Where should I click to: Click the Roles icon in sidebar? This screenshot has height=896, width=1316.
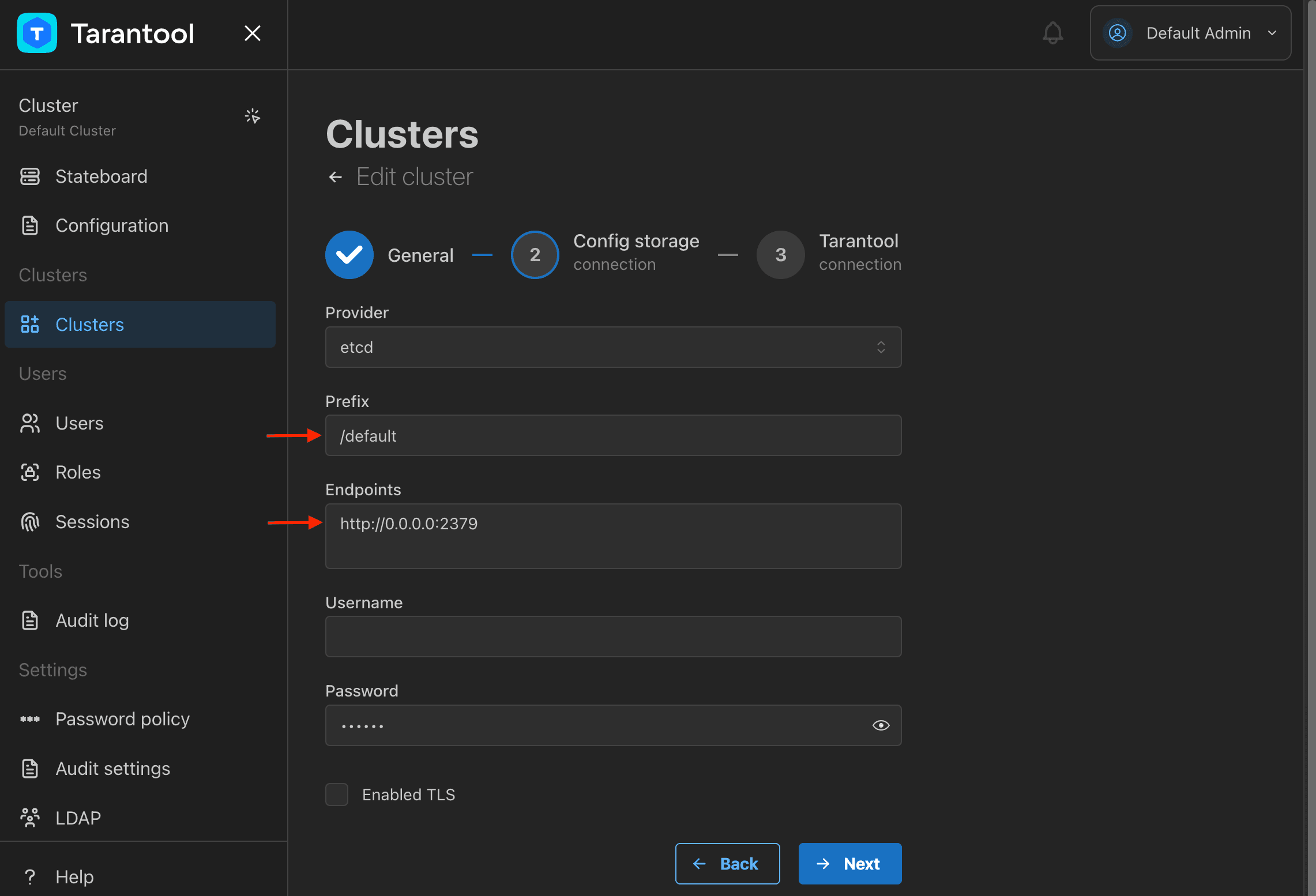30,472
